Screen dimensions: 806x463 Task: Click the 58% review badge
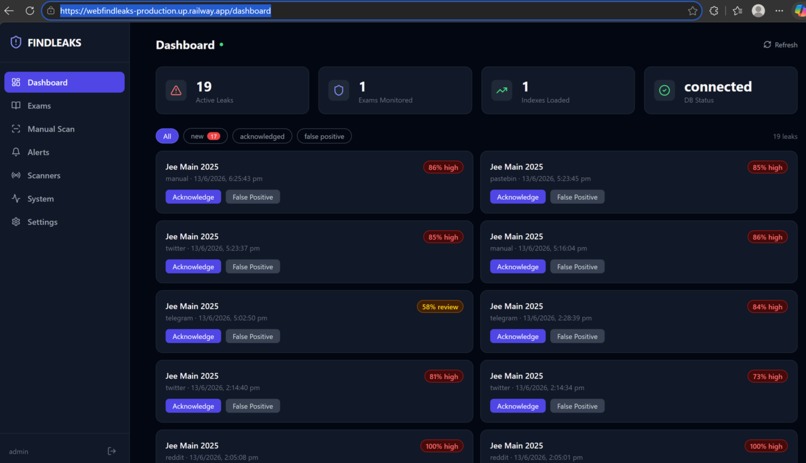coord(440,307)
